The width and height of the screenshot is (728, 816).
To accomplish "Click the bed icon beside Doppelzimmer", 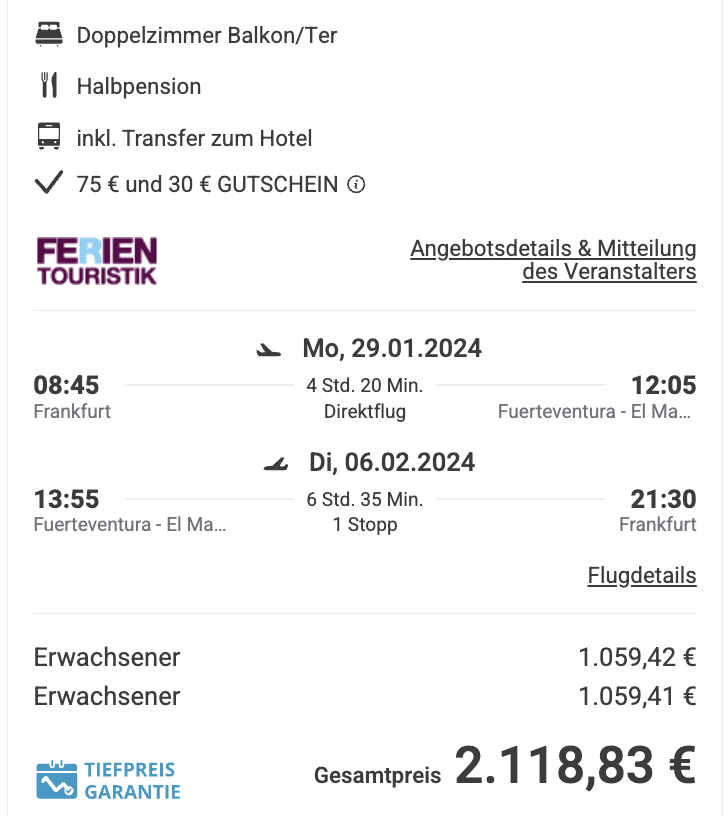I will pyautogui.click(x=49, y=34).
